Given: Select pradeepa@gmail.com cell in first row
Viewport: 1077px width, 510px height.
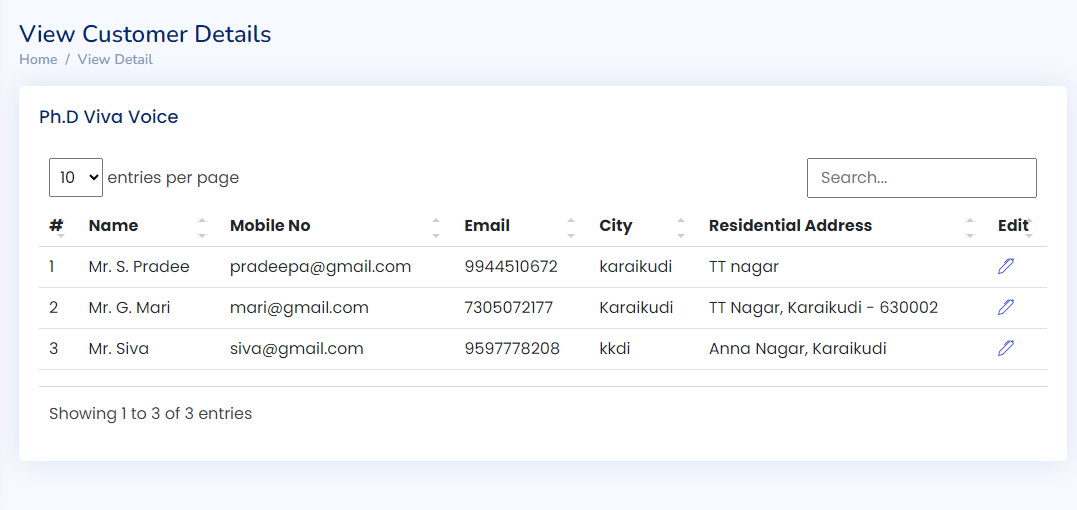Looking at the screenshot, I should (321, 266).
